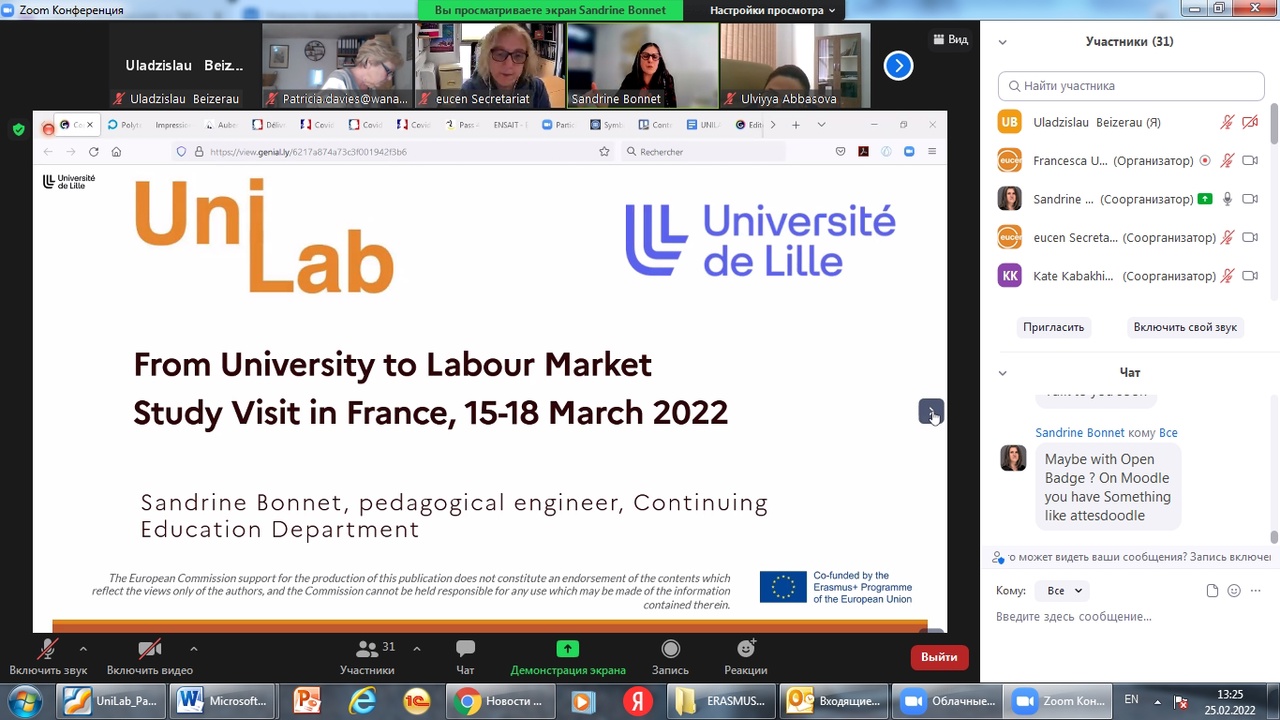Image resolution: width=1280 pixels, height=720 pixels.
Task: Show hidden tray icons arrow in taskbar
Action: tap(1158, 701)
